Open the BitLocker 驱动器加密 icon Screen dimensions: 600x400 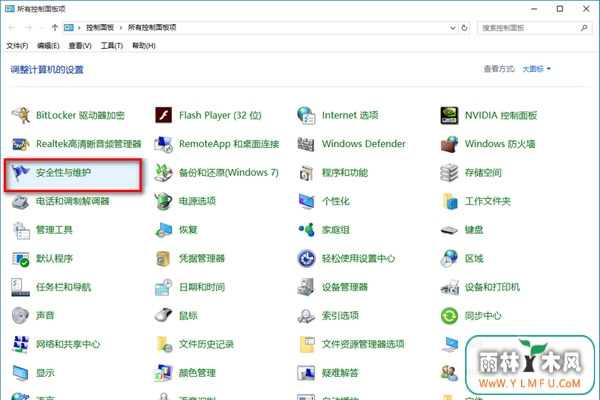[x=21, y=115]
